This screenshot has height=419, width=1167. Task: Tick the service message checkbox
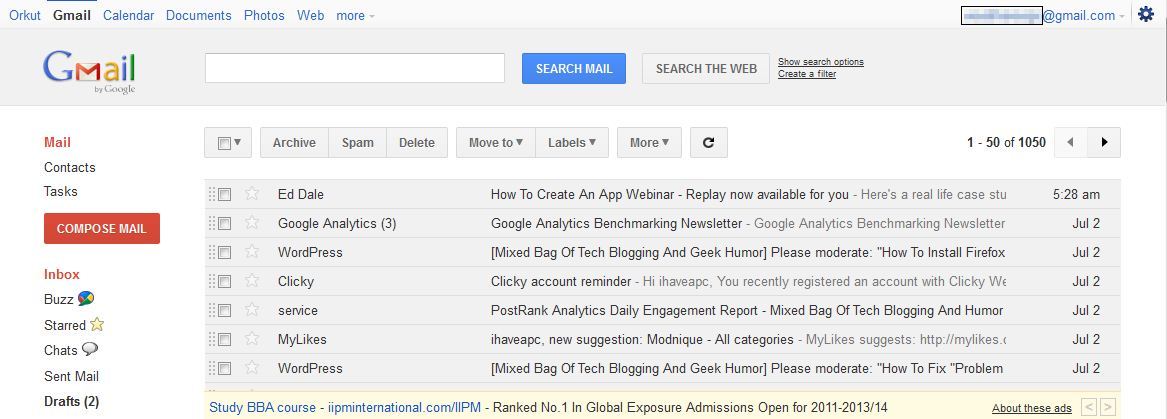[x=225, y=311]
